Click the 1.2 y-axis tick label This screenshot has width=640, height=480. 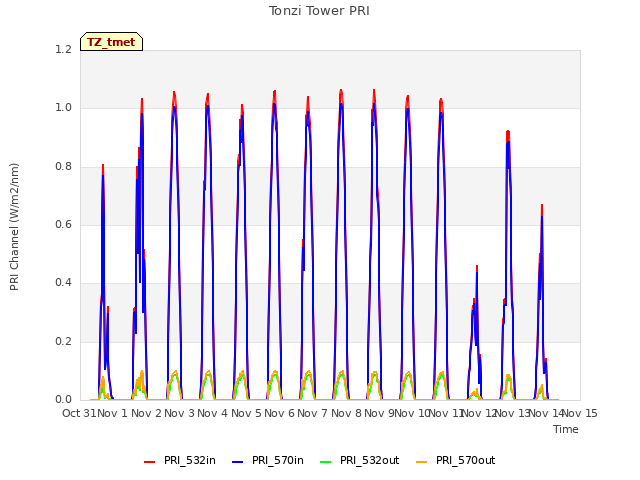[63, 49]
